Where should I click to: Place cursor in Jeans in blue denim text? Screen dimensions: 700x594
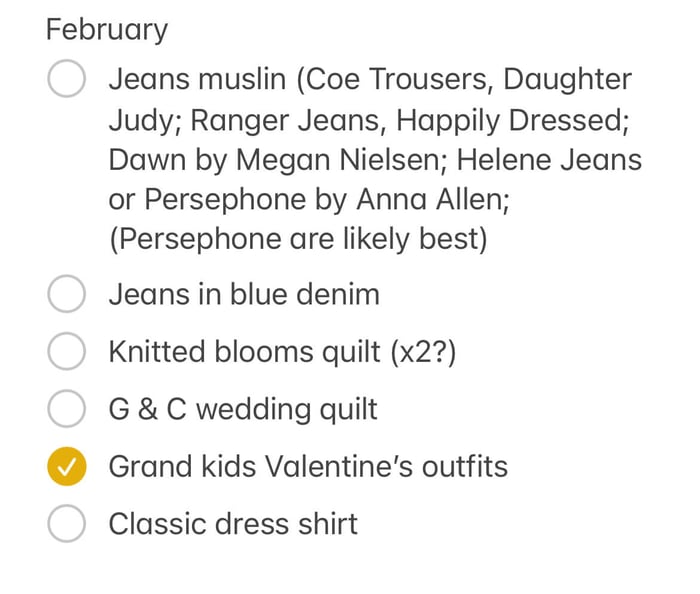click(244, 295)
